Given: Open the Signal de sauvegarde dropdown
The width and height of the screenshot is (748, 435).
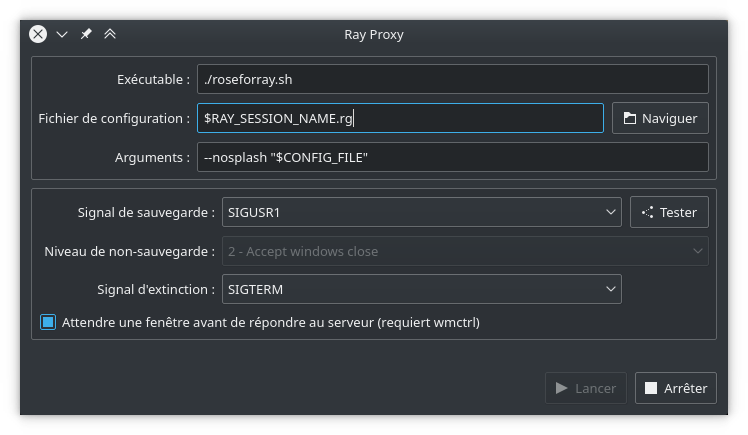Looking at the screenshot, I should click(x=421, y=212).
